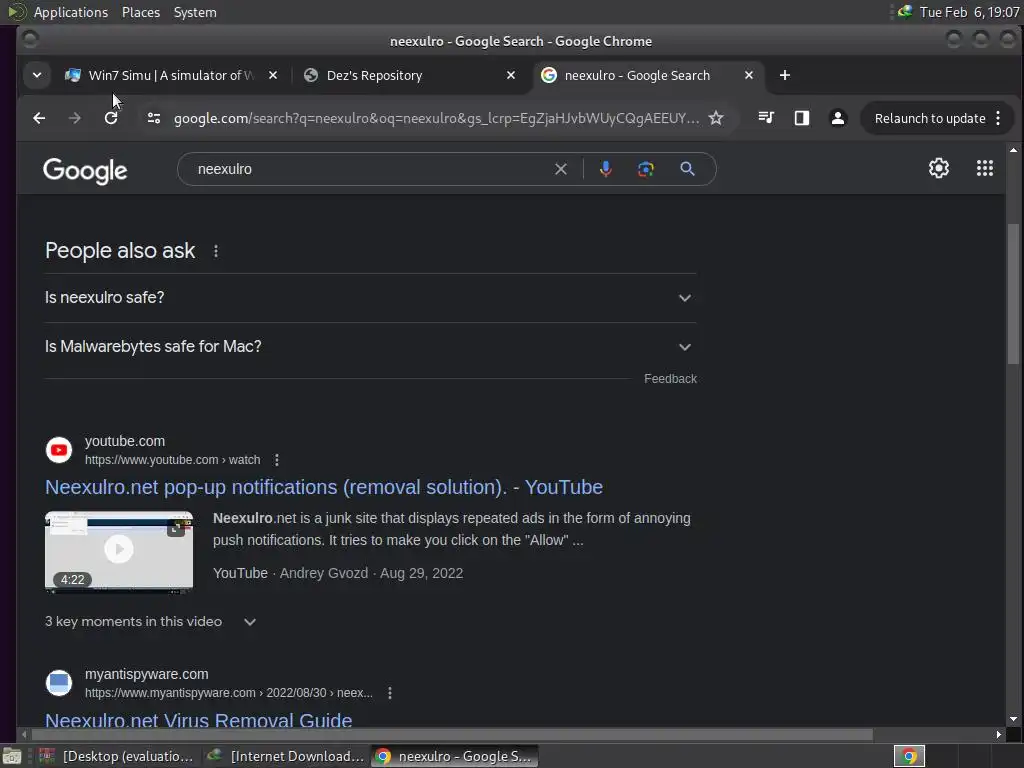The width and height of the screenshot is (1024, 768).
Task: Open Neexulro.net pop-up notifications YouTube link
Action: (323, 487)
